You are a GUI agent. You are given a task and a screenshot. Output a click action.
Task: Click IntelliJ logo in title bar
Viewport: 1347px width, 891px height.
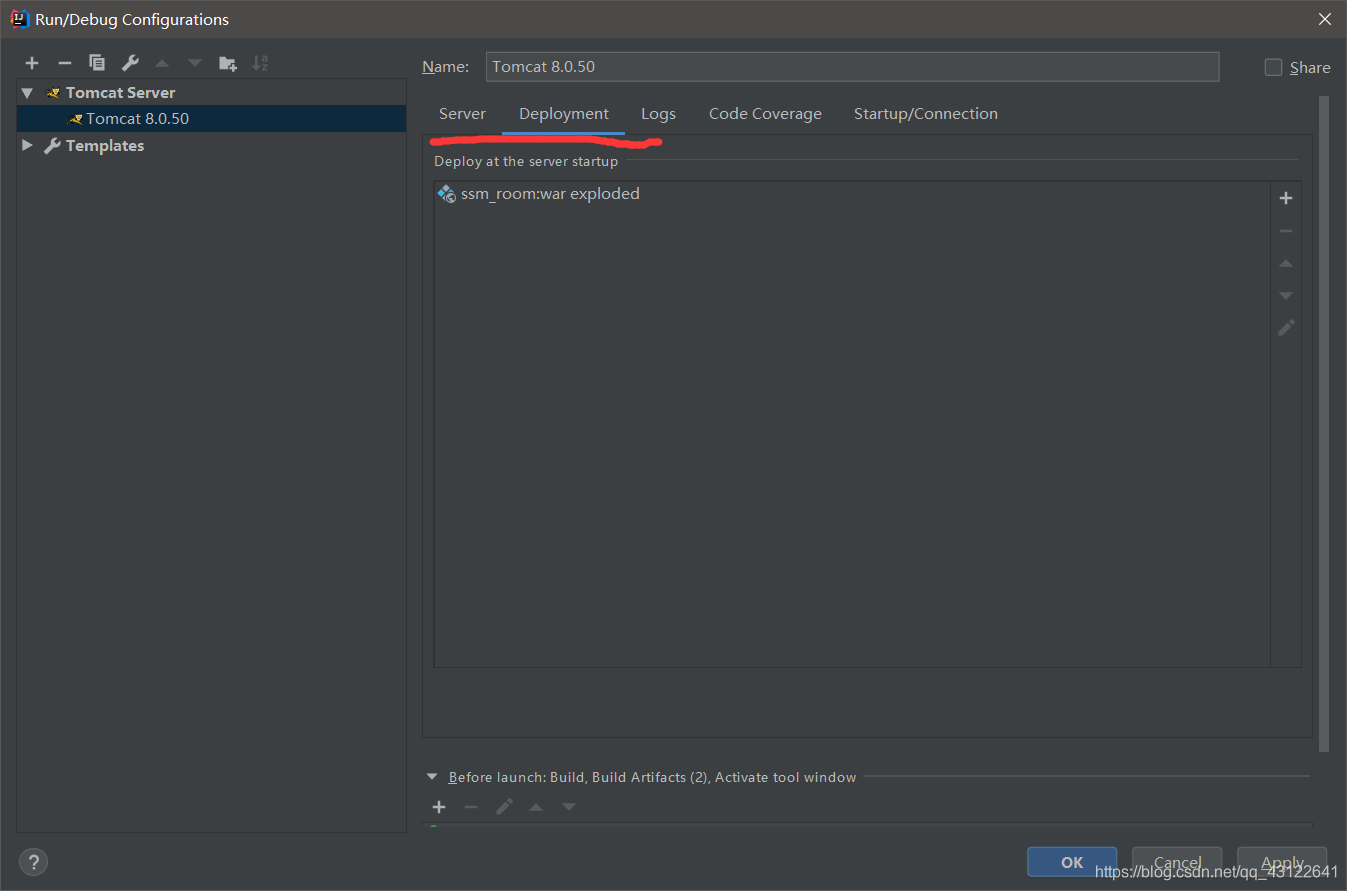[19, 19]
